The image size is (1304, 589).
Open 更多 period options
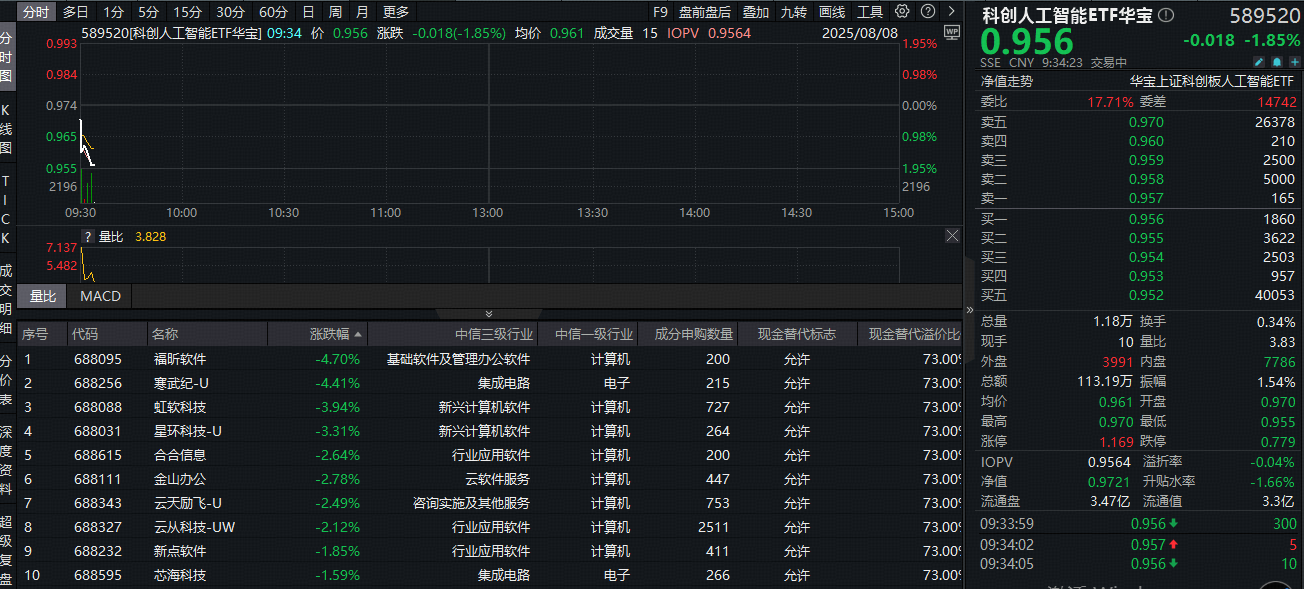[x=396, y=12]
